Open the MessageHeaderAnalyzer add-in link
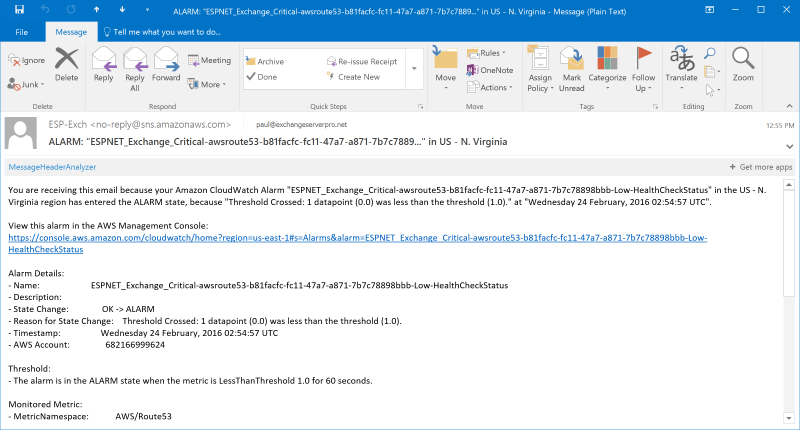 click(x=52, y=167)
